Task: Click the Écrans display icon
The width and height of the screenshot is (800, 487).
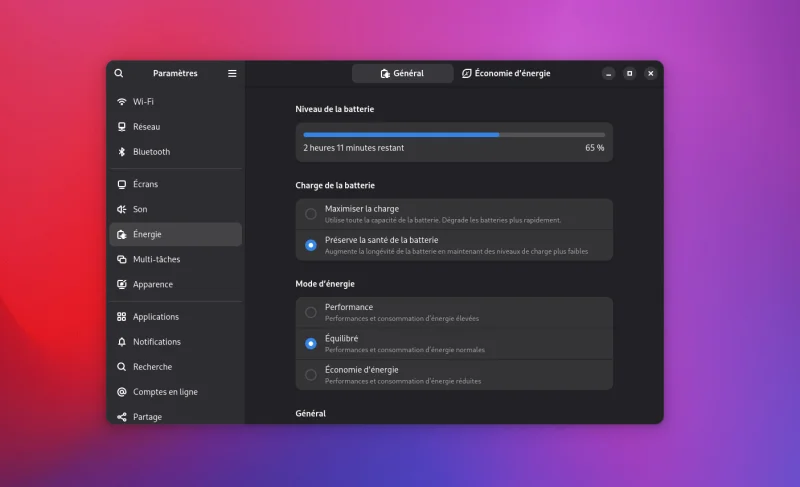Action: pyautogui.click(x=121, y=184)
